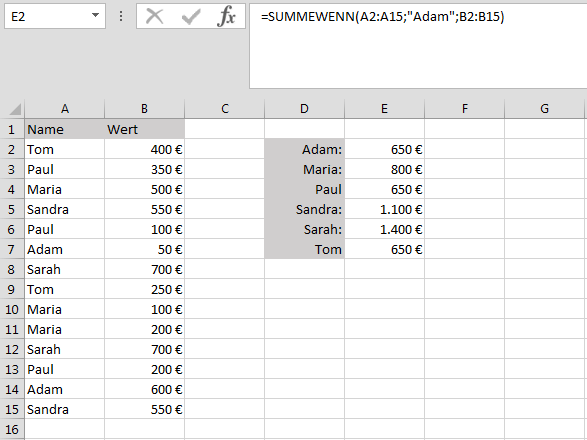Image resolution: width=587 pixels, height=440 pixels.
Task: Click cell A3 containing 'Paul'
Action: 65,169
